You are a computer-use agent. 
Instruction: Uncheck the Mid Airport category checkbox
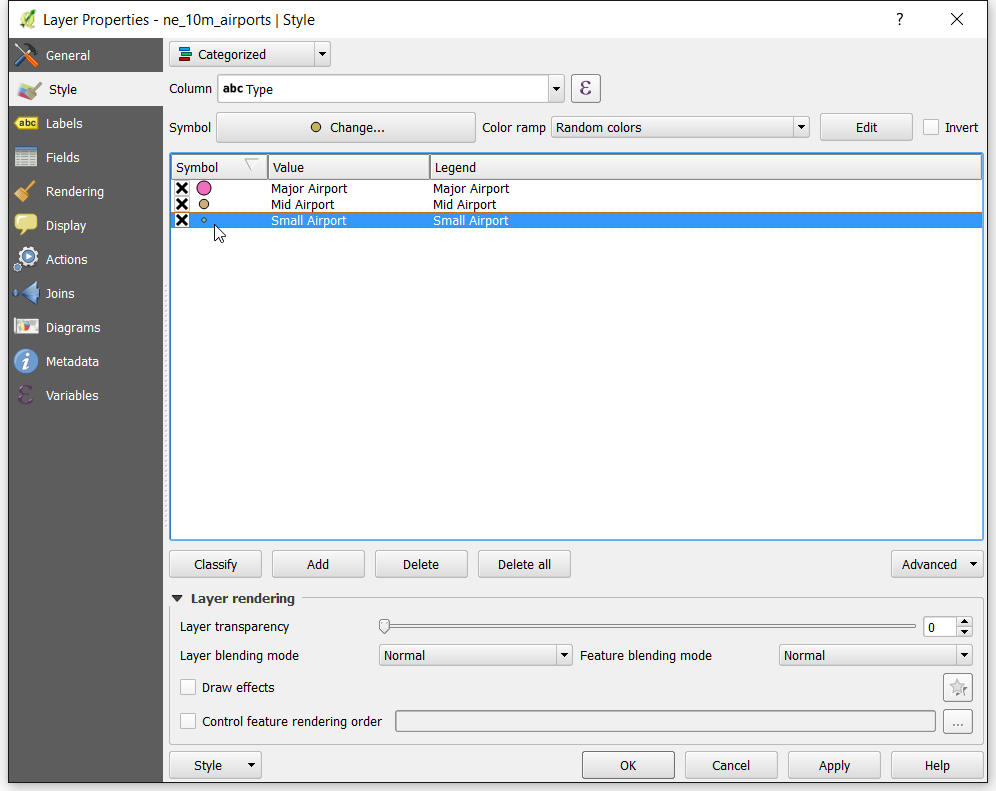(x=182, y=204)
